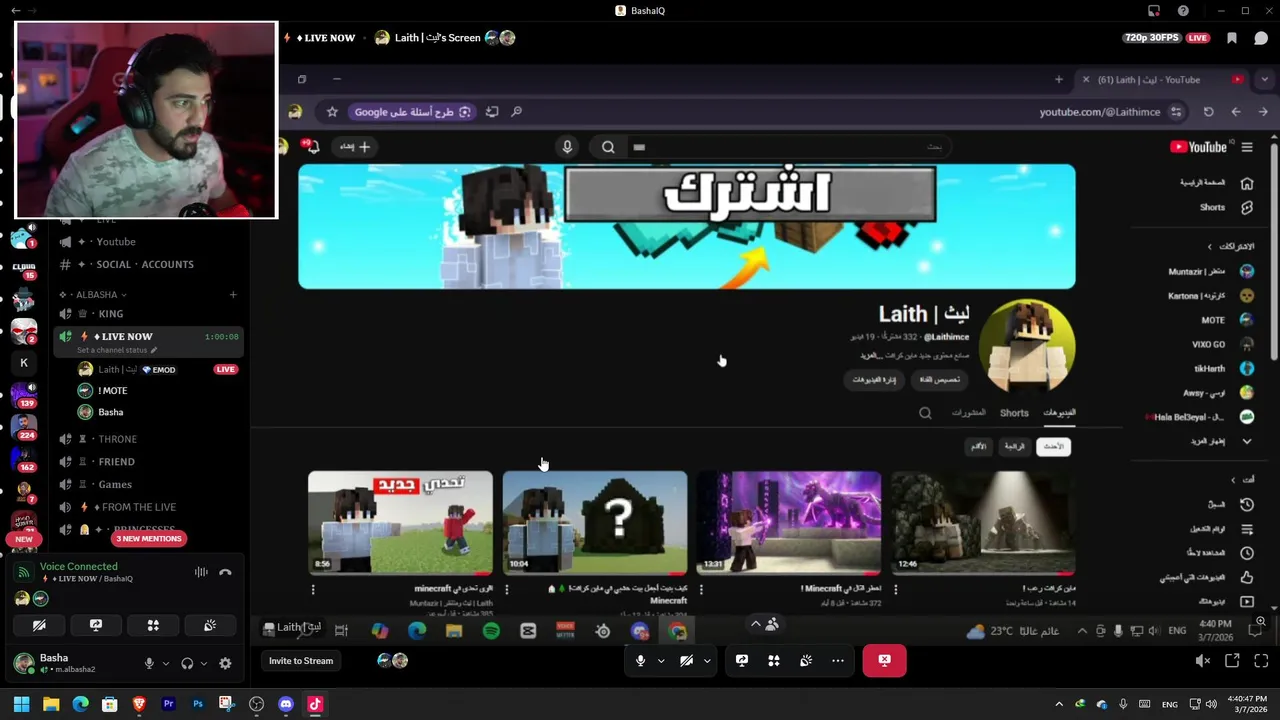Click the YouTube logo in streamed browser

[1198, 147]
